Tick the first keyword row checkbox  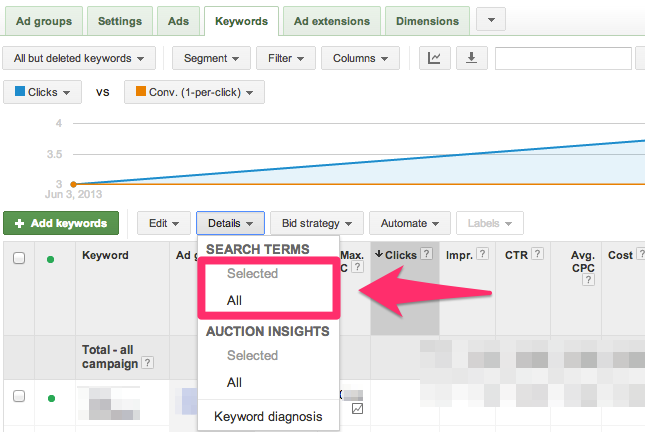click(x=19, y=396)
